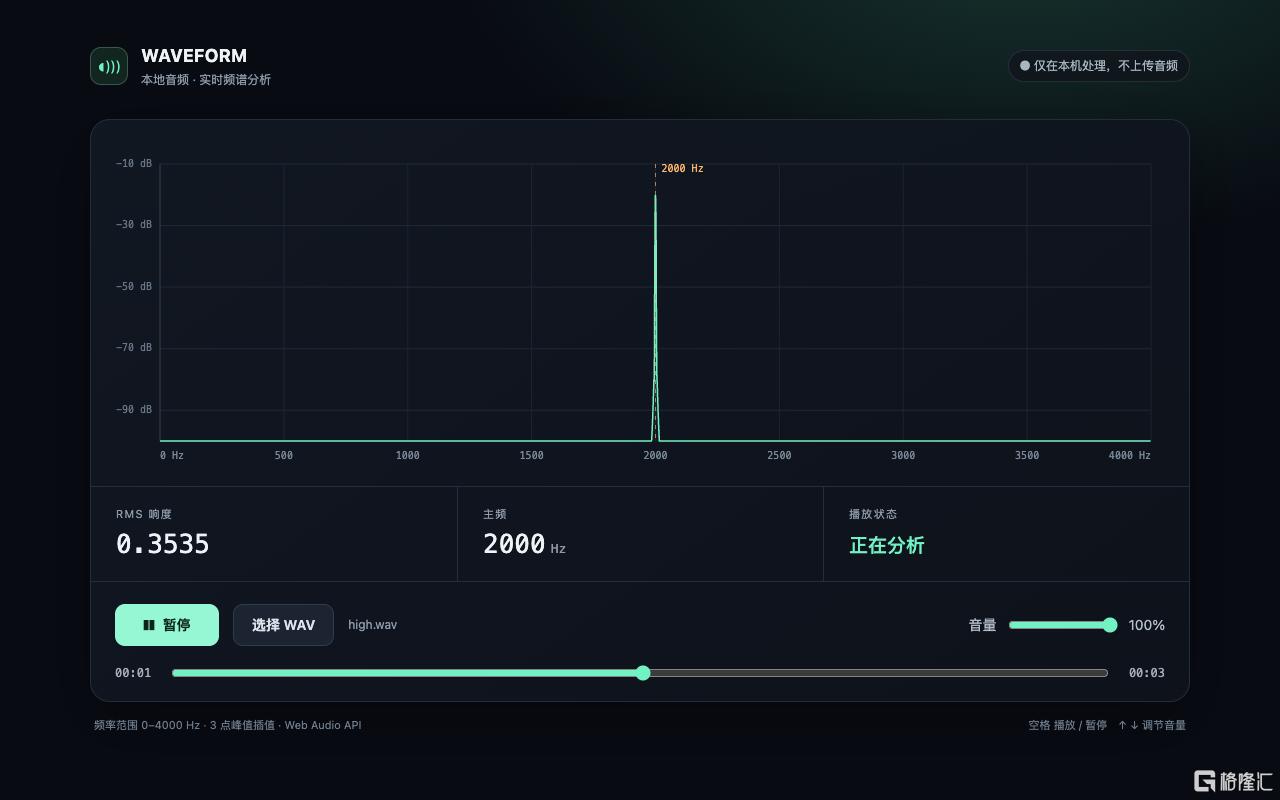Click the 4000 Hz axis label

(1130, 455)
